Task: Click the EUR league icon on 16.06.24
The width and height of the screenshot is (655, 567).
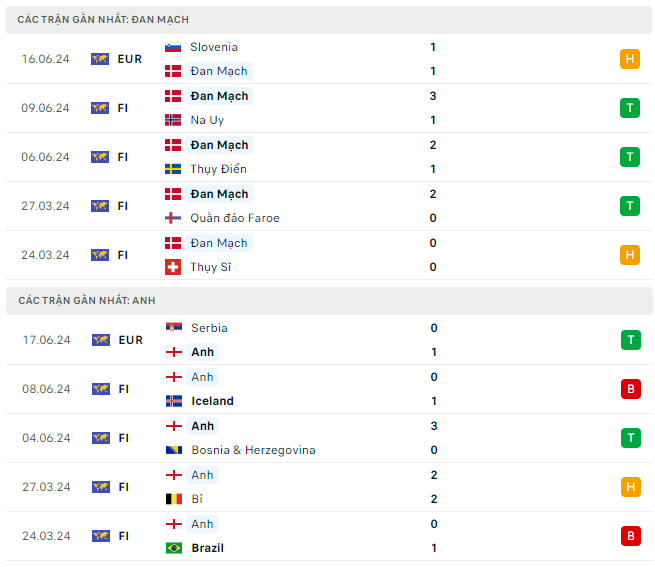Action: pyautogui.click(x=100, y=59)
